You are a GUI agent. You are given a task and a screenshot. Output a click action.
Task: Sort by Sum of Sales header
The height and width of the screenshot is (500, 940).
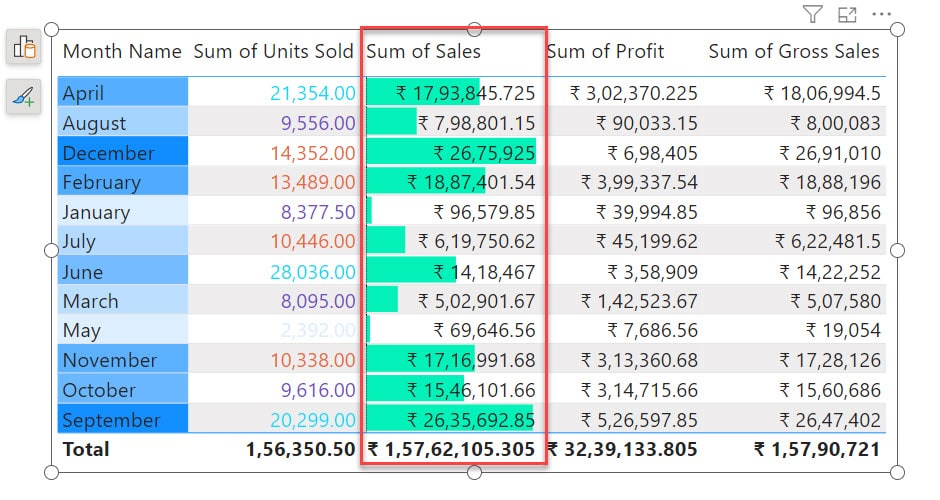coord(423,52)
